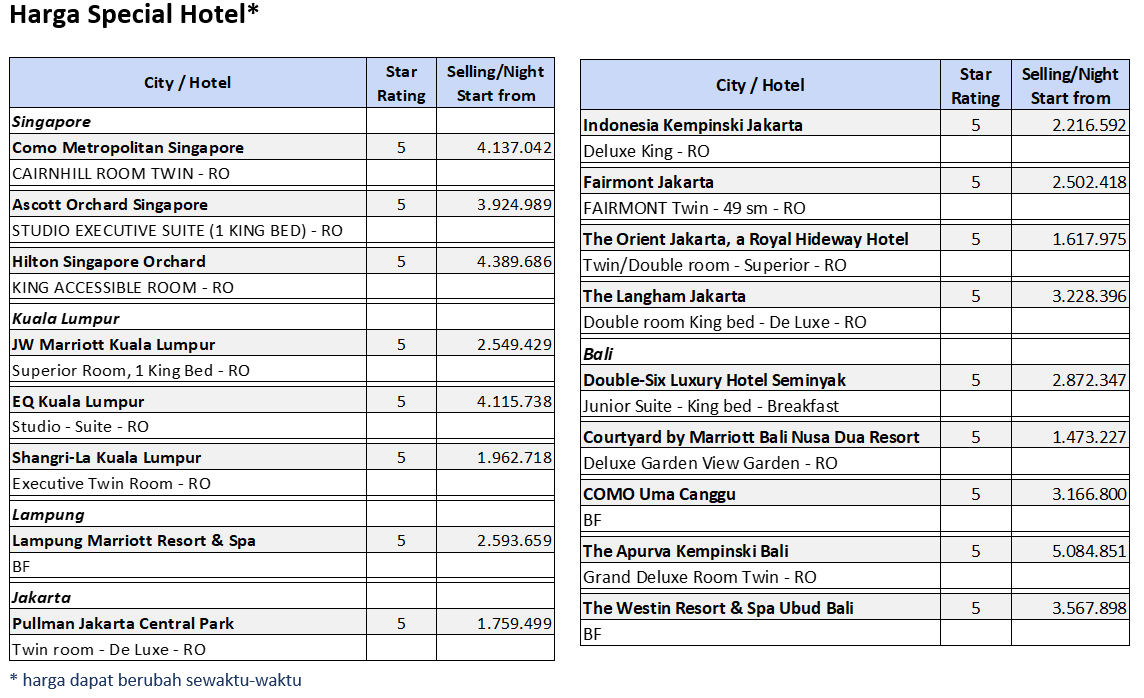1144x698 pixels.
Task: Click the Lampung Marriott Resort & Spa cell
Action: [x=134, y=540]
